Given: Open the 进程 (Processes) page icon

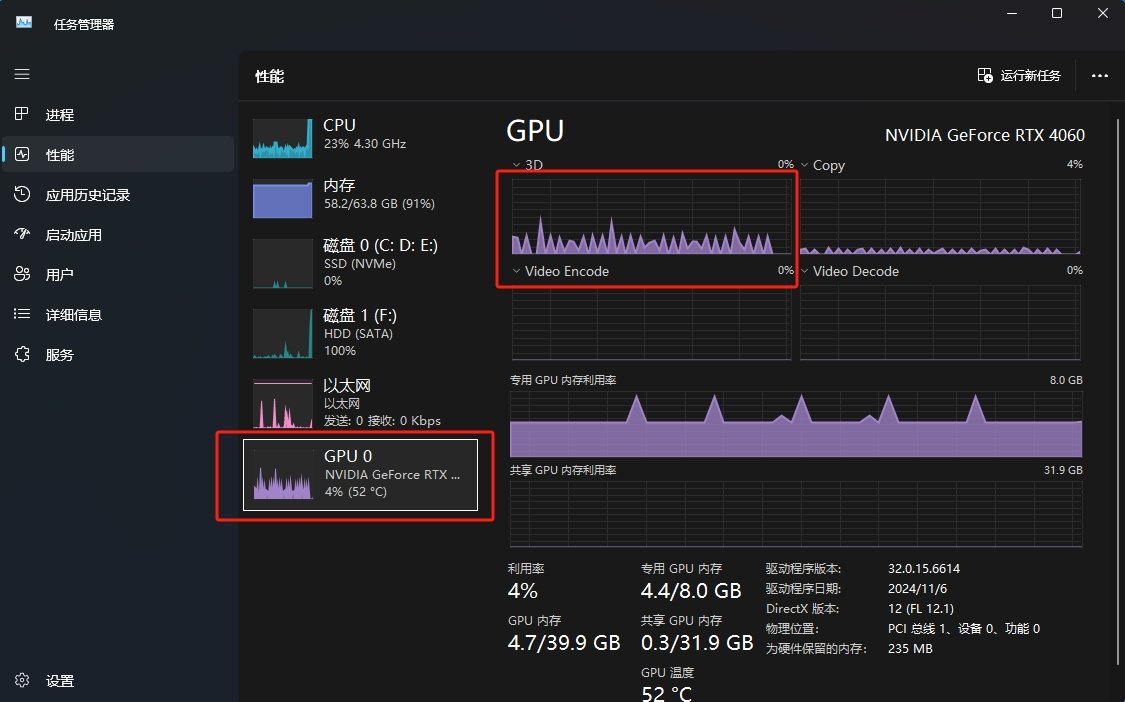Looking at the screenshot, I should click(x=21, y=114).
